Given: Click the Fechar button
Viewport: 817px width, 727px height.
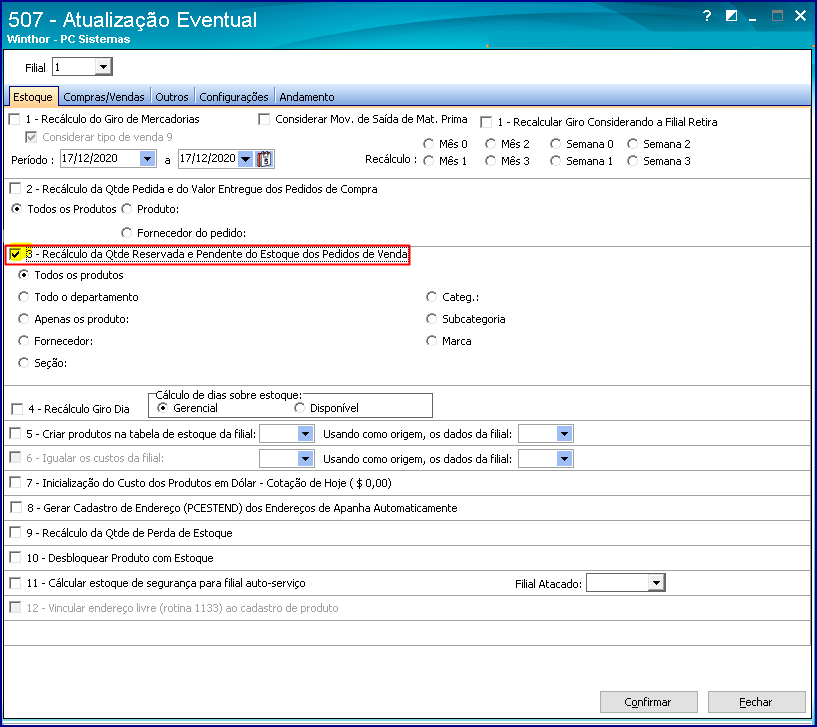Looking at the screenshot, I should pos(756,702).
